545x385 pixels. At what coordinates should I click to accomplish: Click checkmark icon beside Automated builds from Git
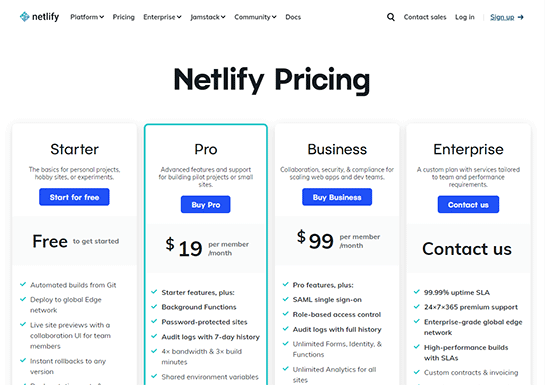tap(23, 284)
